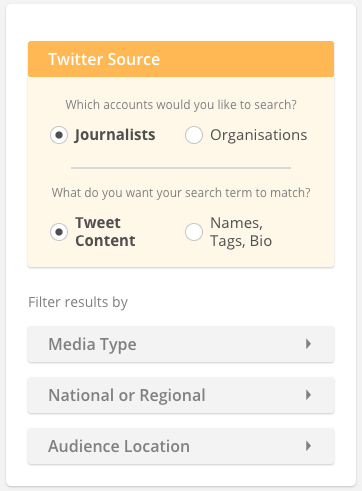This screenshot has height=491, width=362.
Task: Click the 'Filter results by' heading
Action: click(78, 302)
